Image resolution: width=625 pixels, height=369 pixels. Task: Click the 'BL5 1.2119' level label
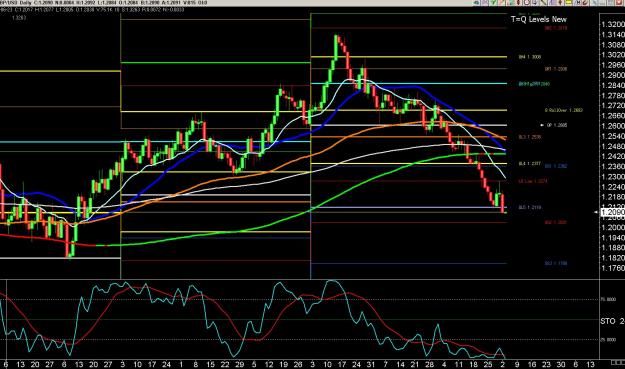pos(530,208)
